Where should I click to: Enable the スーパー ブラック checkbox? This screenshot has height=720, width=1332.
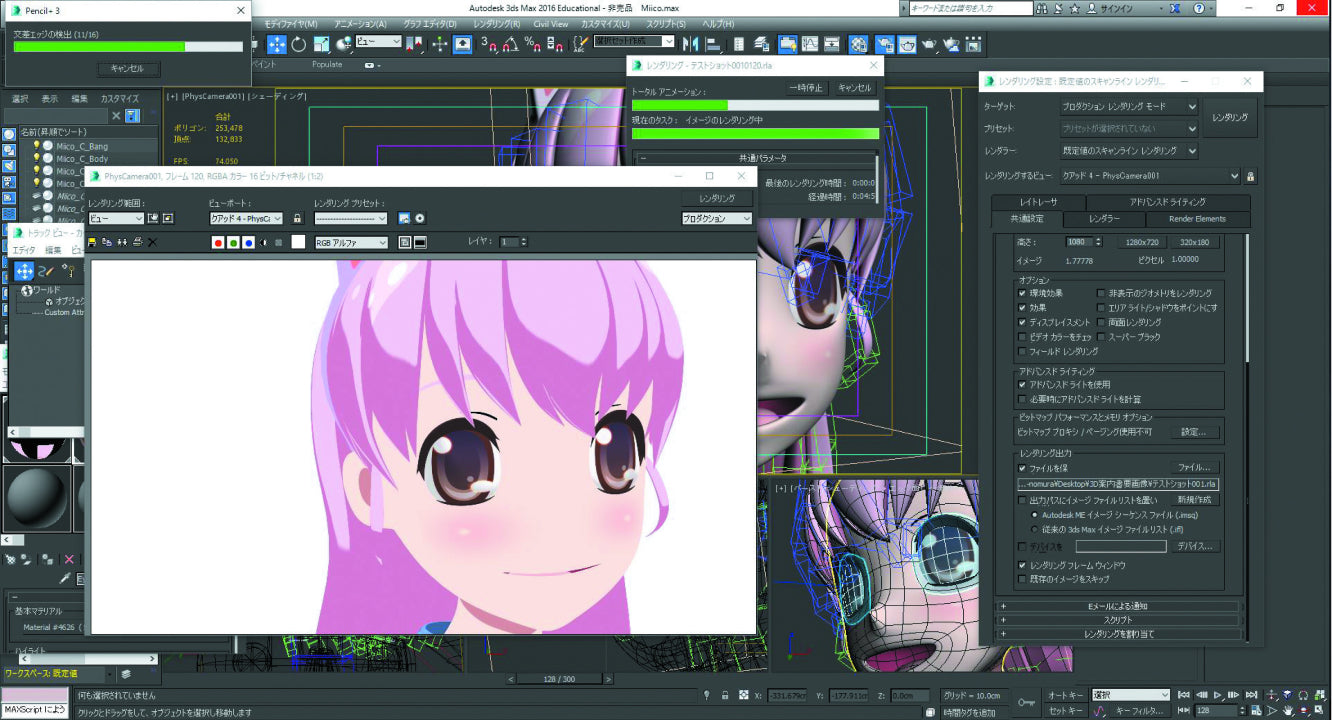pos(1101,337)
